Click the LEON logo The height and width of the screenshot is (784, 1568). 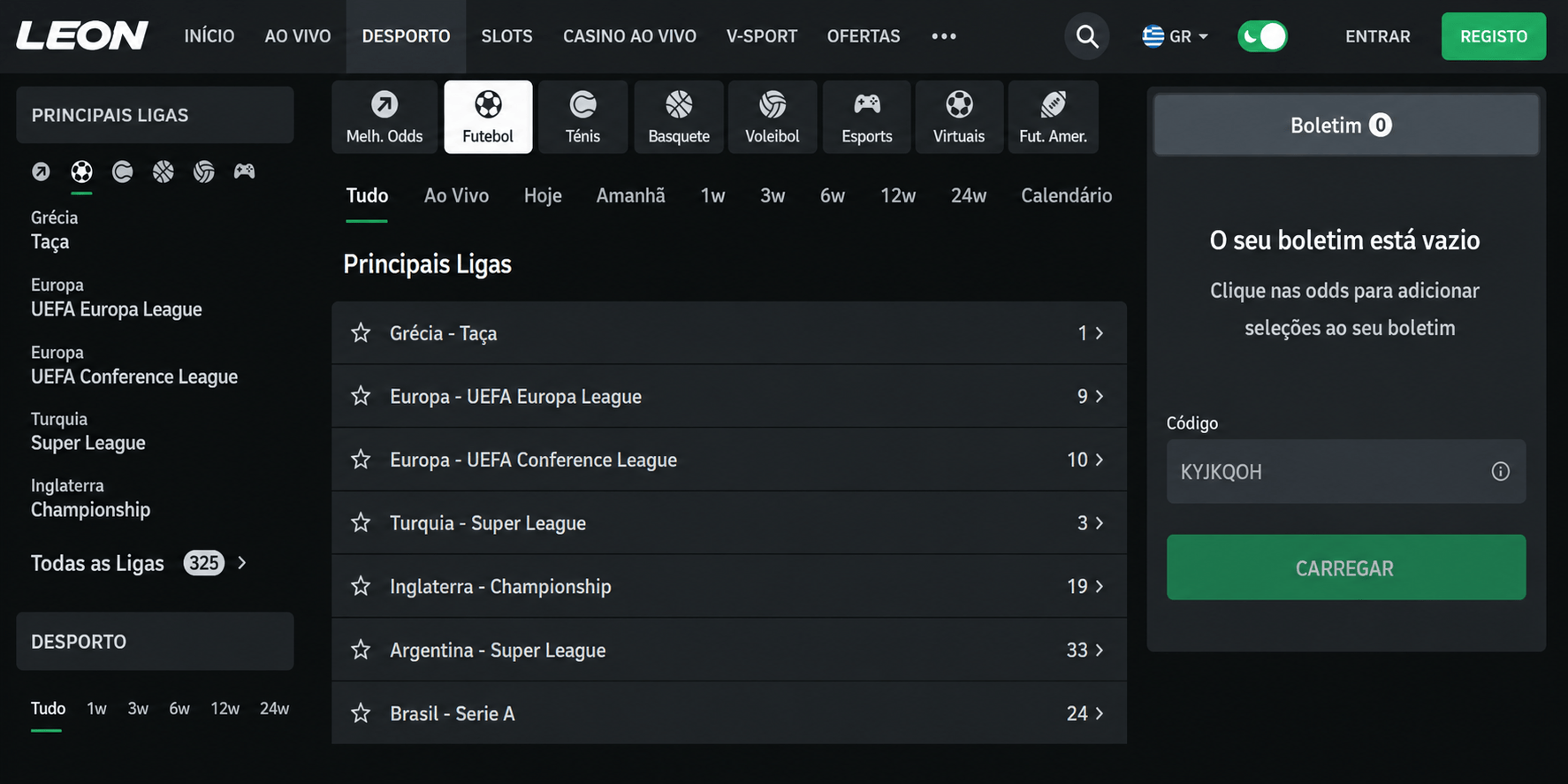pyautogui.click(x=82, y=35)
